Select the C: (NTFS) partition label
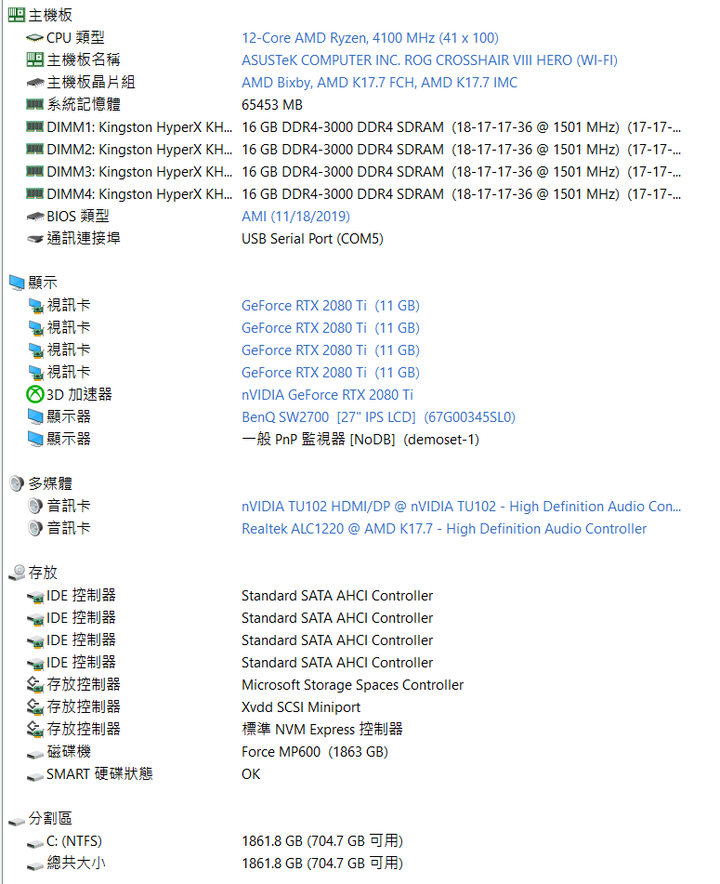The height and width of the screenshot is (884, 720). (x=74, y=841)
